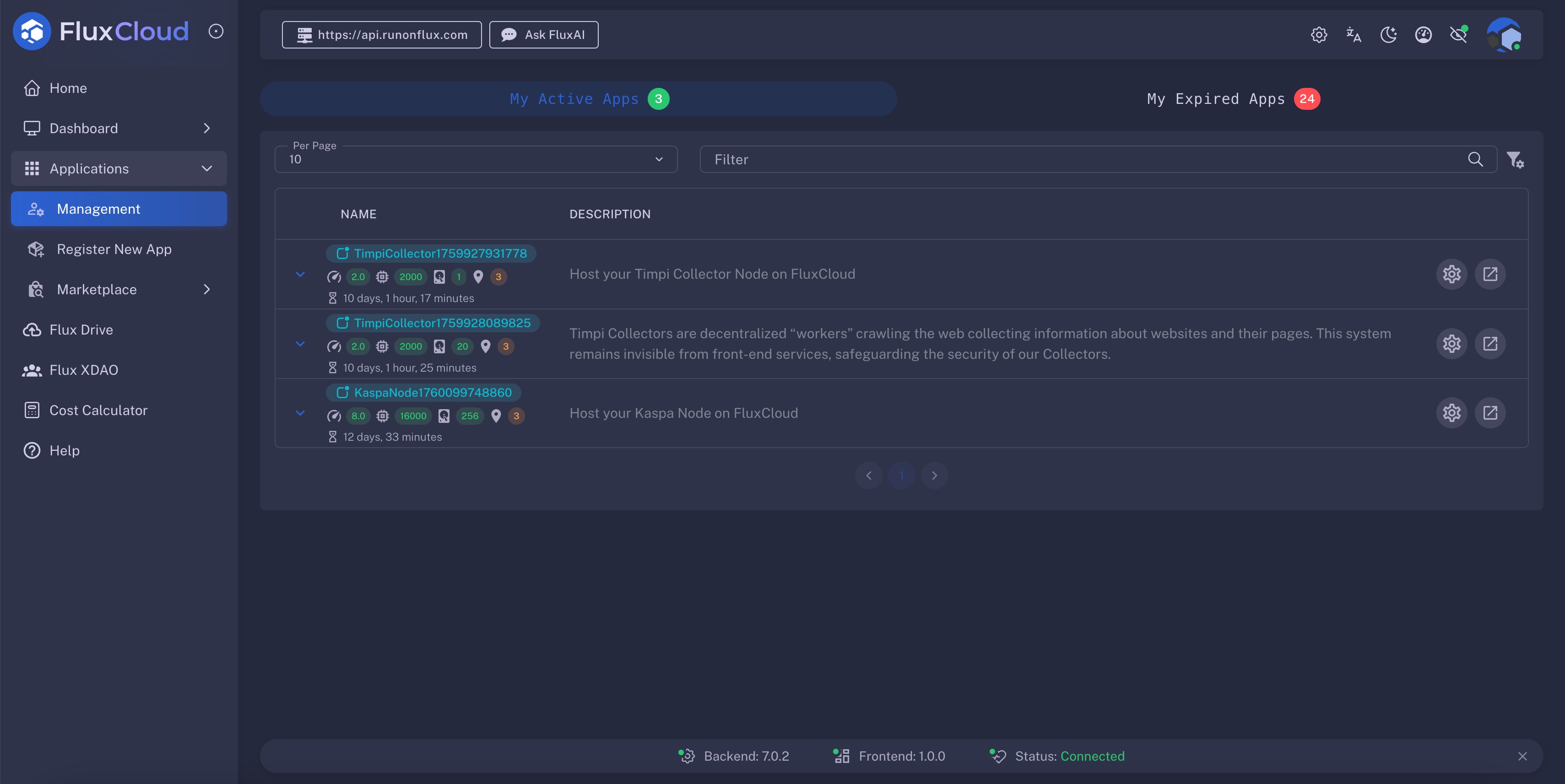This screenshot has height=784, width=1565.
Task: Open the Per Page dropdown
Action: 476,159
